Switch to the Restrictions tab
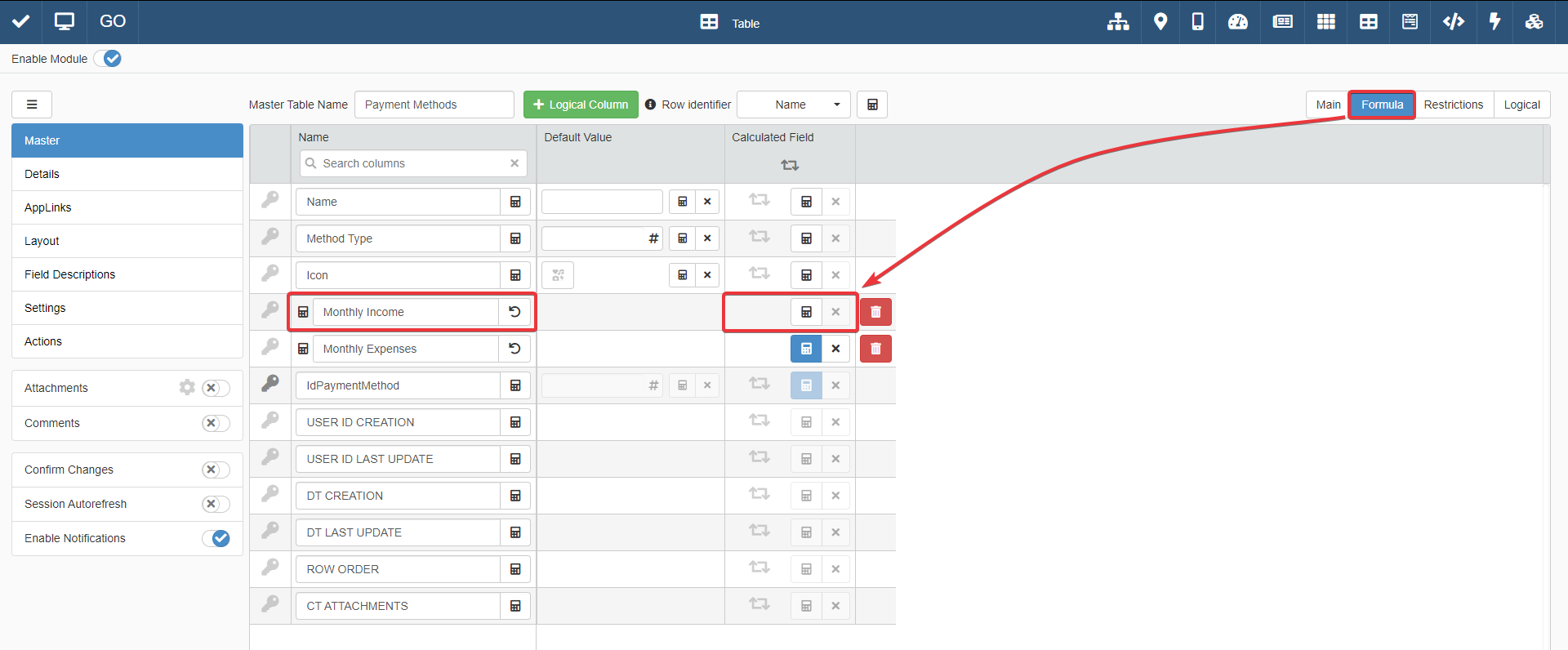This screenshot has height=650, width=1568. pos(1453,105)
